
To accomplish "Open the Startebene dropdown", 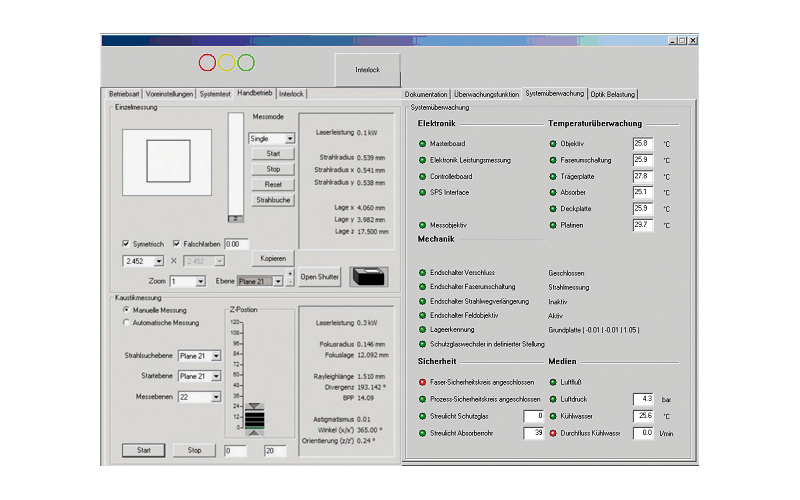I will click(x=199, y=376).
